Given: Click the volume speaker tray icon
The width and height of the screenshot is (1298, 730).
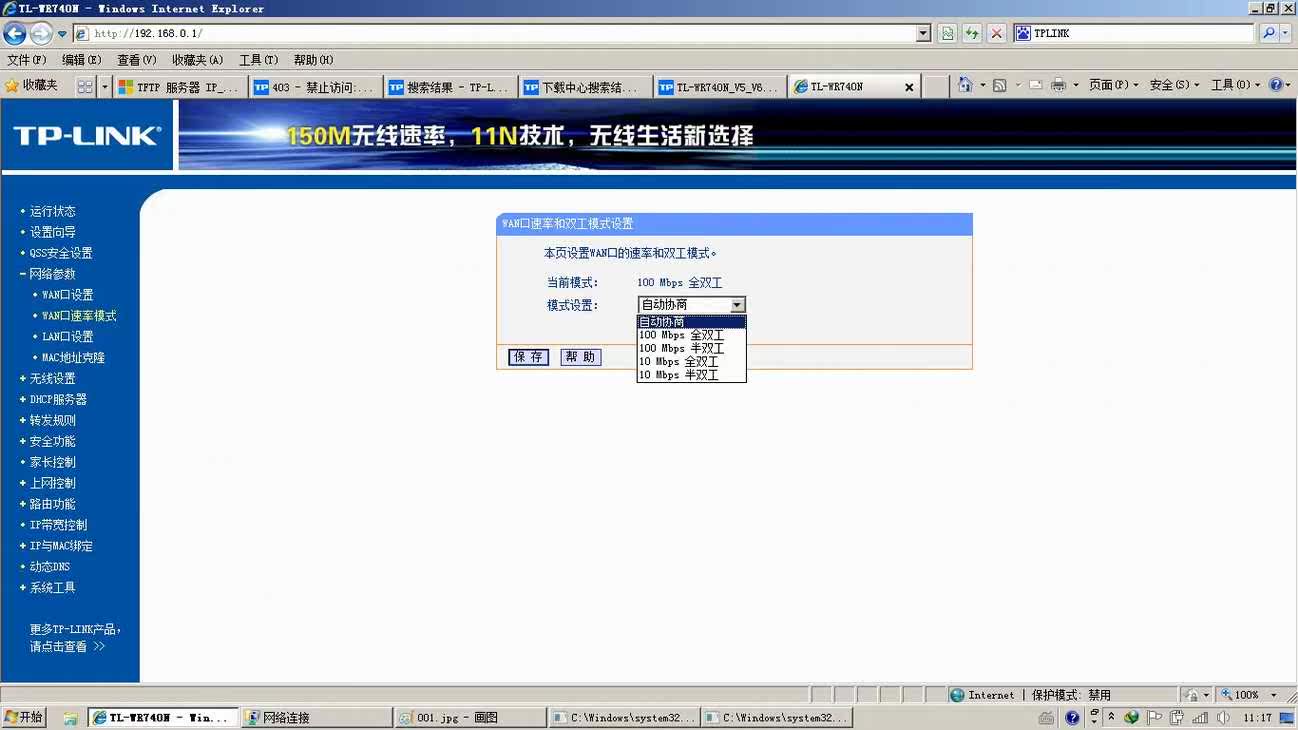Looking at the screenshot, I should pos(1223,717).
